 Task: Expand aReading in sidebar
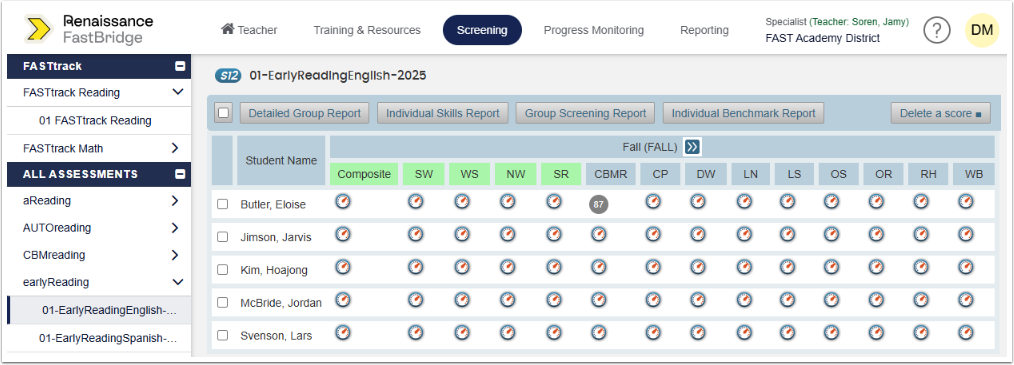175,201
